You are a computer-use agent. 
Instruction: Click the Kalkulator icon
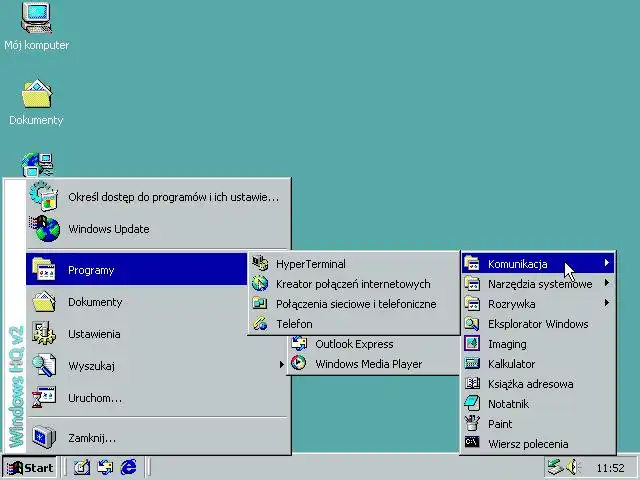(472, 363)
